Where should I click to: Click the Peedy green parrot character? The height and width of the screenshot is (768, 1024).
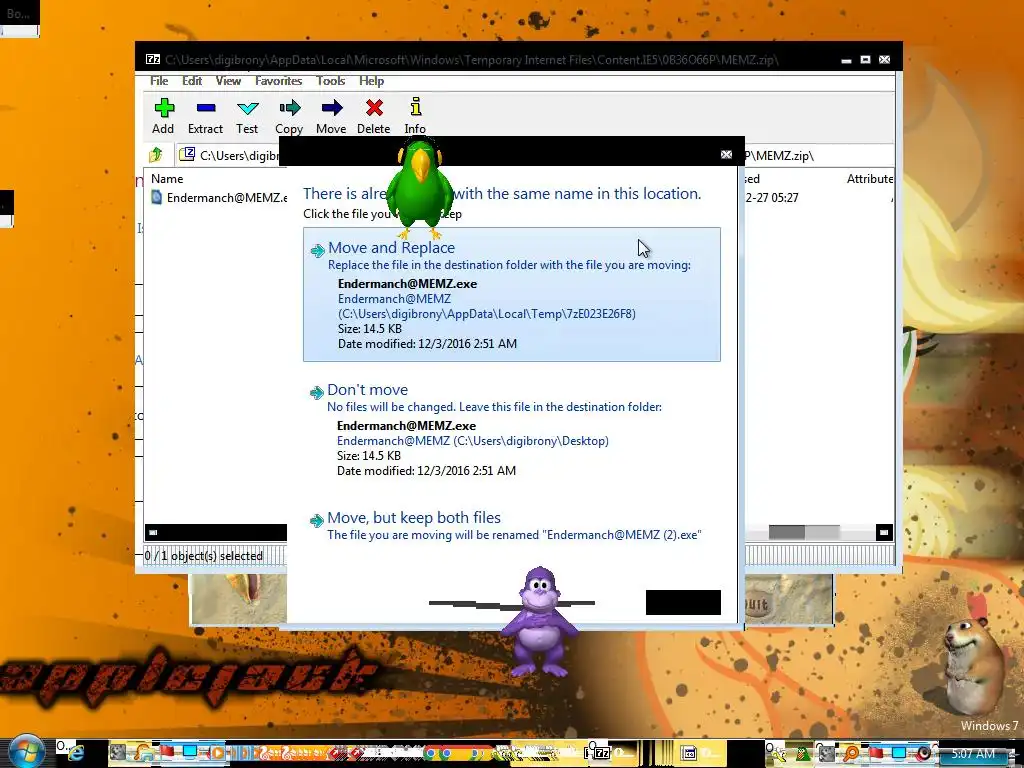click(420, 188)
